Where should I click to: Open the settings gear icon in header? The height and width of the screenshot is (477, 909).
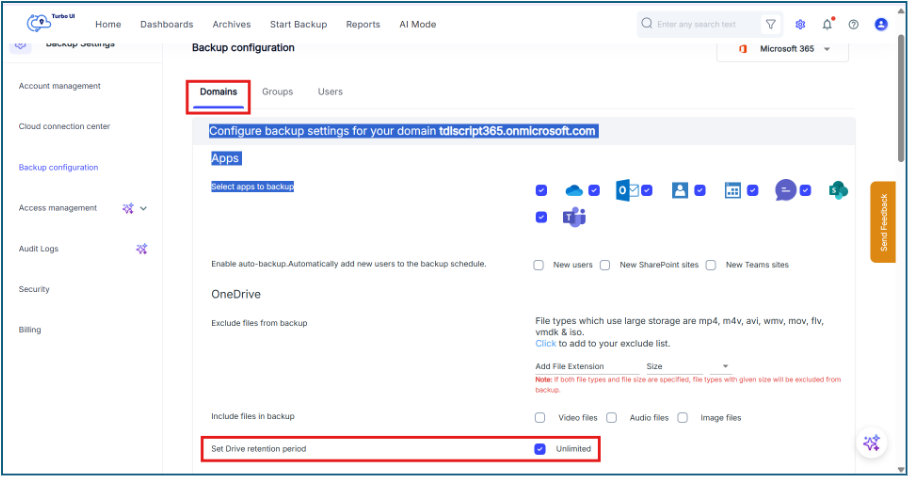[x=800, y=24]
